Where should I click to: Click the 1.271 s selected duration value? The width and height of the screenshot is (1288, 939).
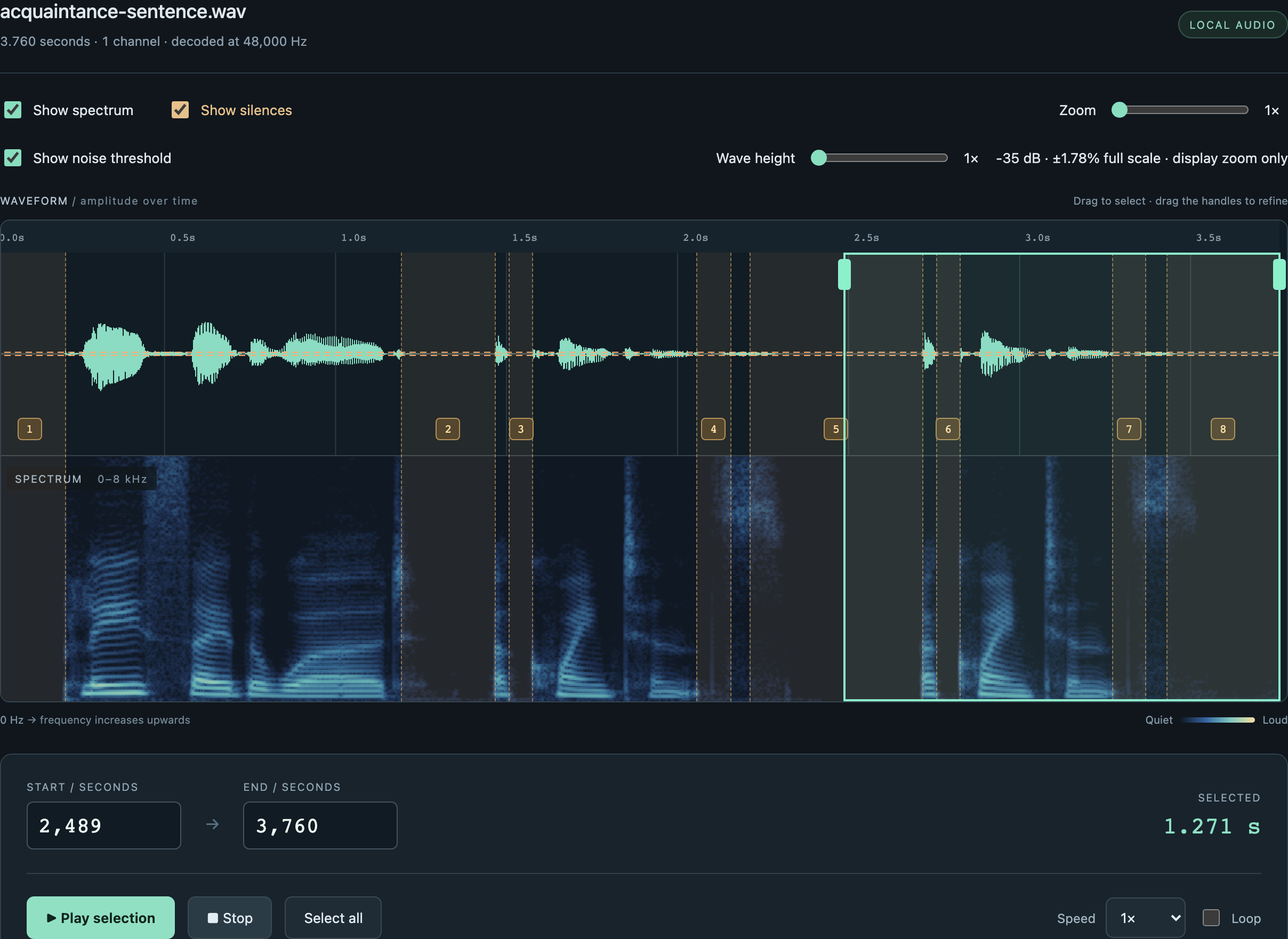[x=1212, y=827]
